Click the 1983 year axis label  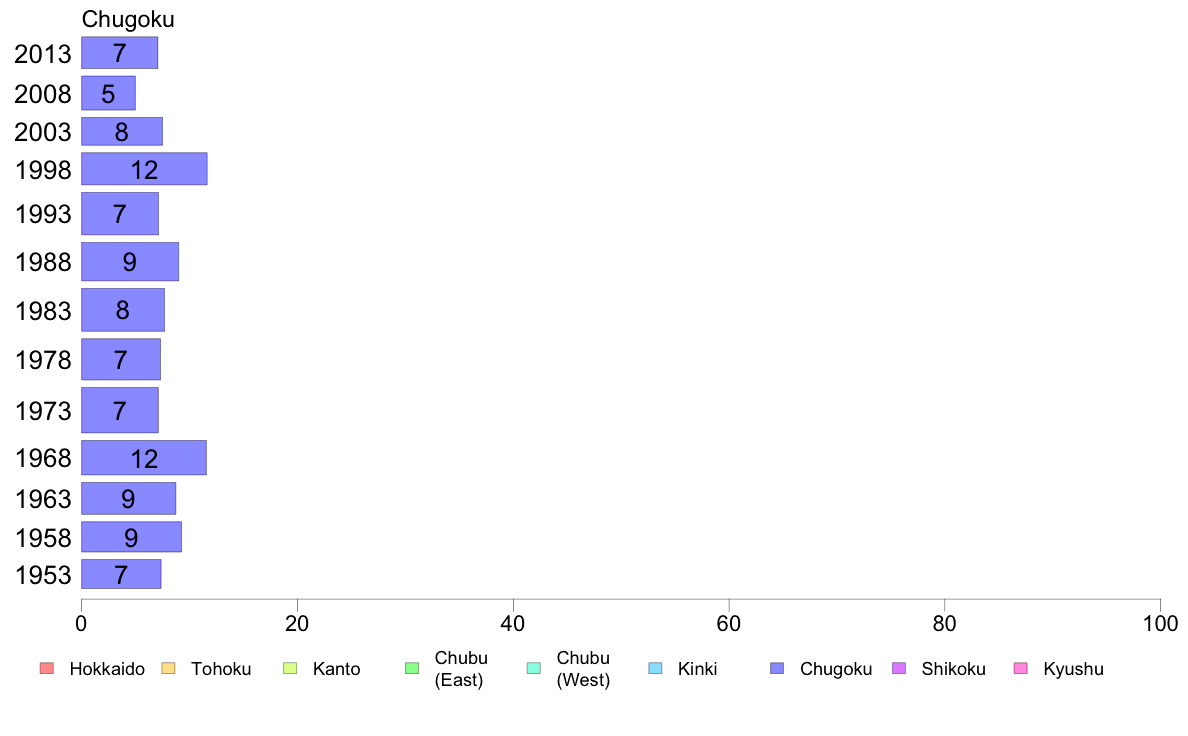point(43,311)
